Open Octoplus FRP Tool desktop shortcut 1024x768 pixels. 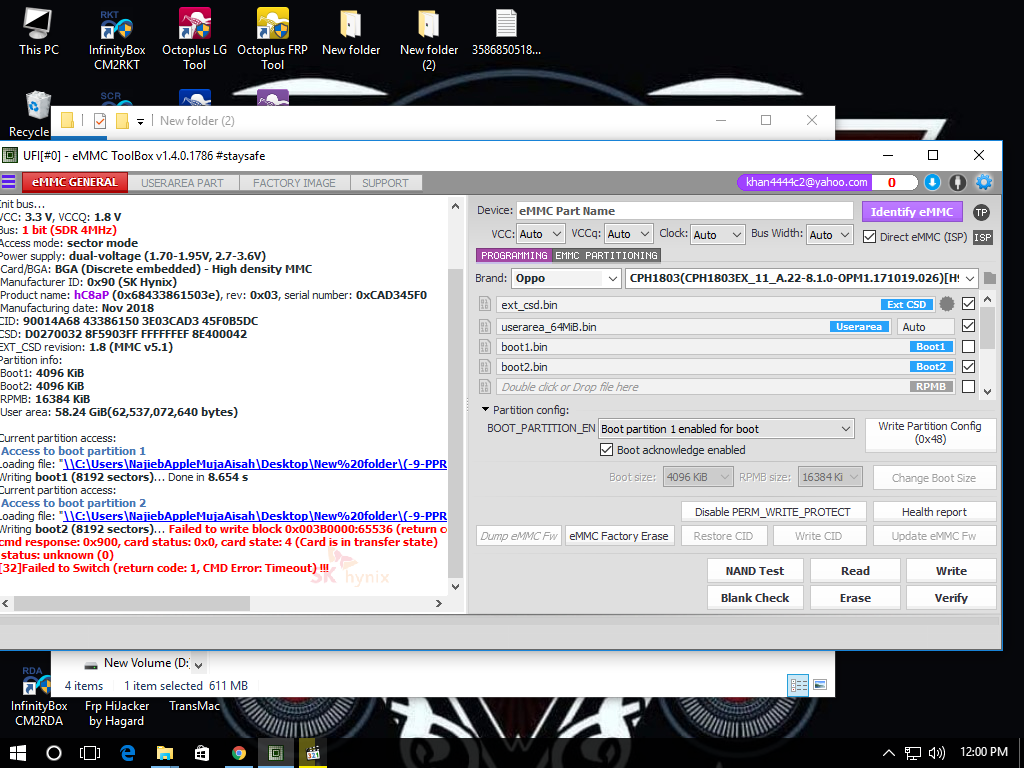[x=272, y=39]
